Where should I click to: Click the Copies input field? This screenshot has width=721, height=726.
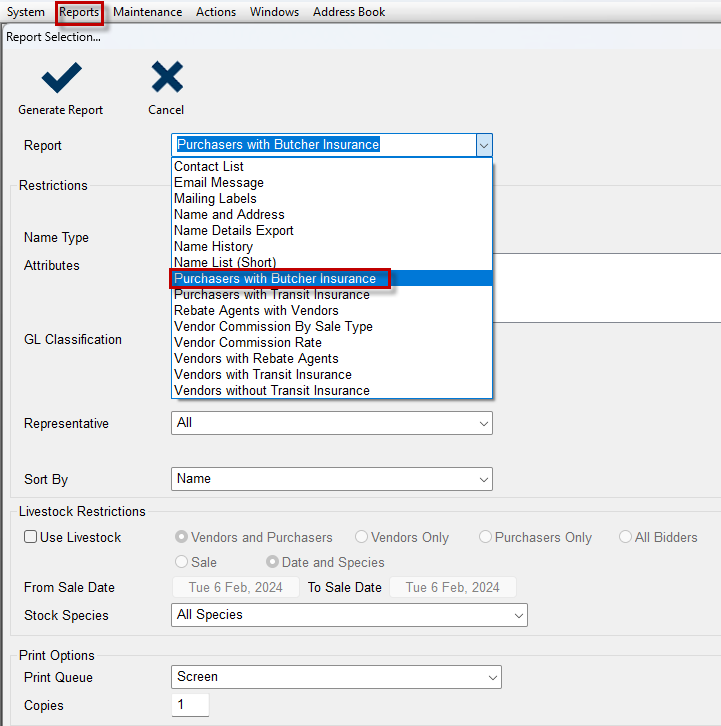click(190, 705)
